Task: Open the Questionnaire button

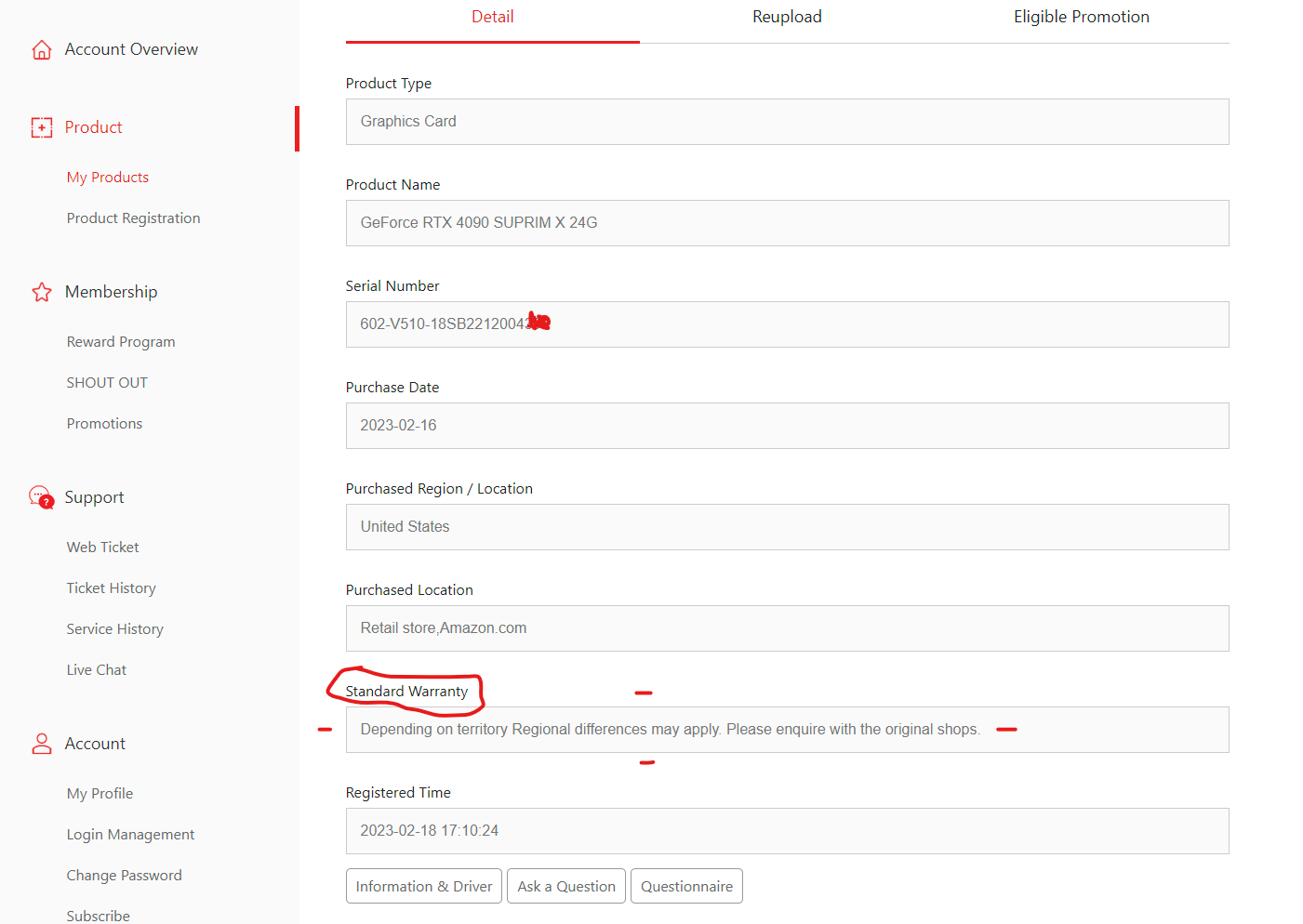Action: (686, 886)
